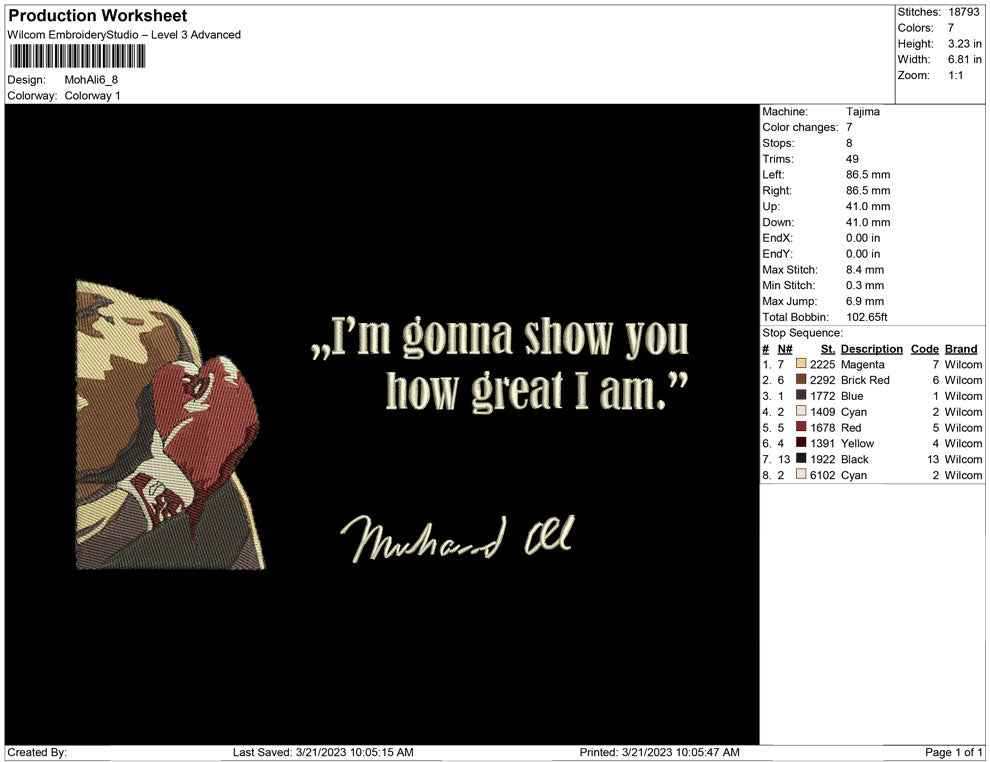Choose the Black 1922 color swatch
Viewport: 990px width, 762px height.
click(801, 458)
